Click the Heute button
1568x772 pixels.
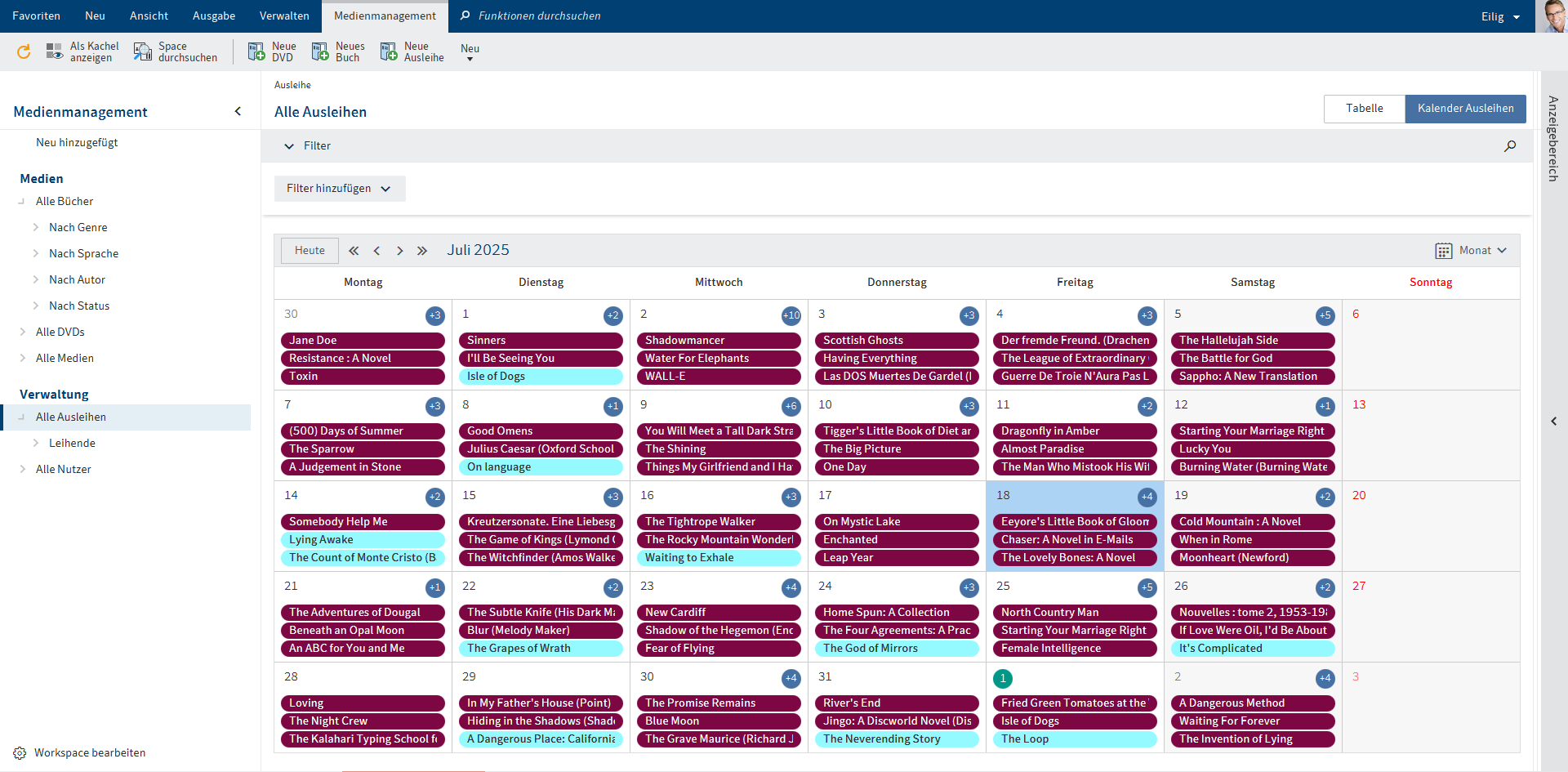click(310, 251)
